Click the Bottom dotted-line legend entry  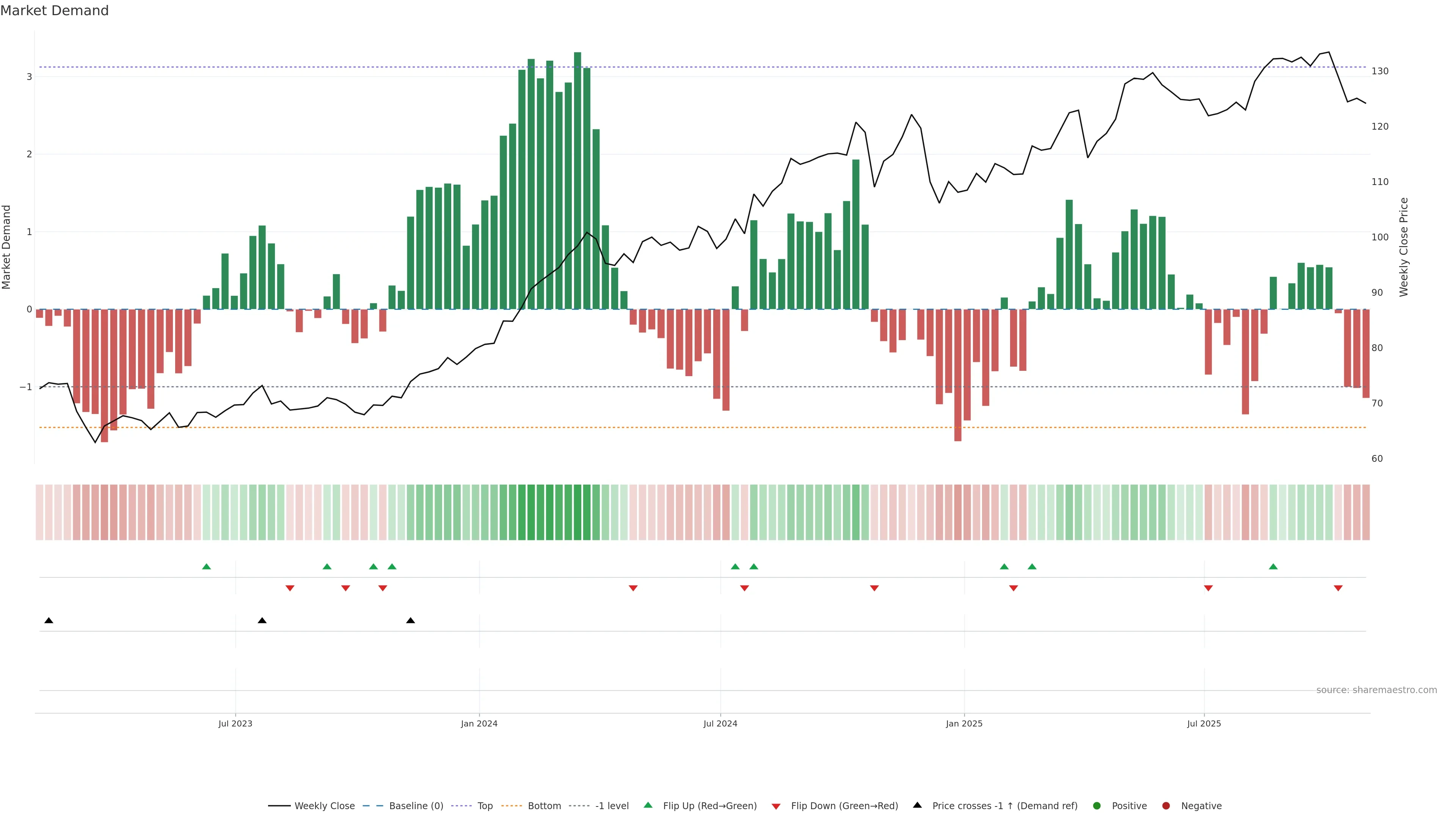[544, 806]
